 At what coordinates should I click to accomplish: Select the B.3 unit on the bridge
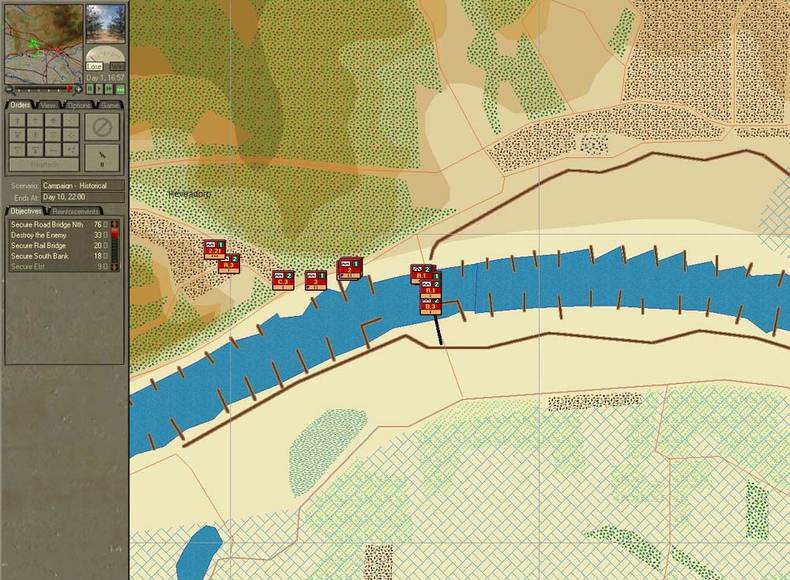click(431, 304)
